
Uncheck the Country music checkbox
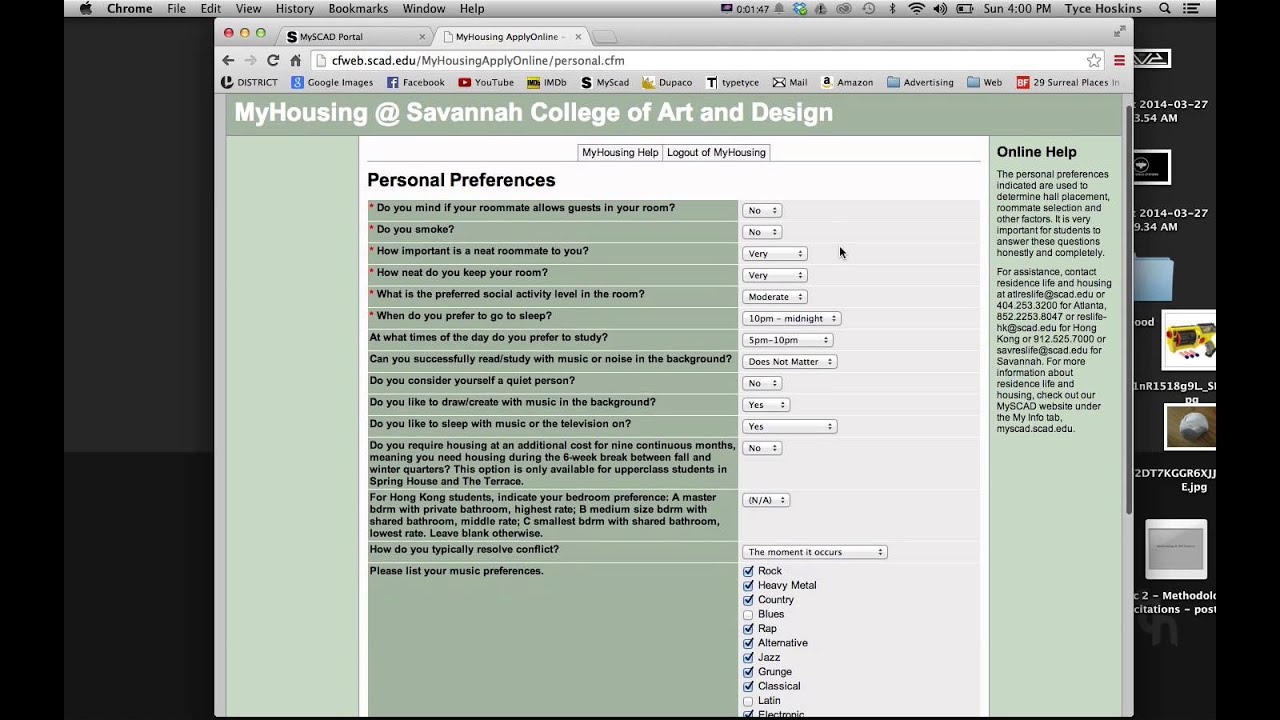click(748, 600)
